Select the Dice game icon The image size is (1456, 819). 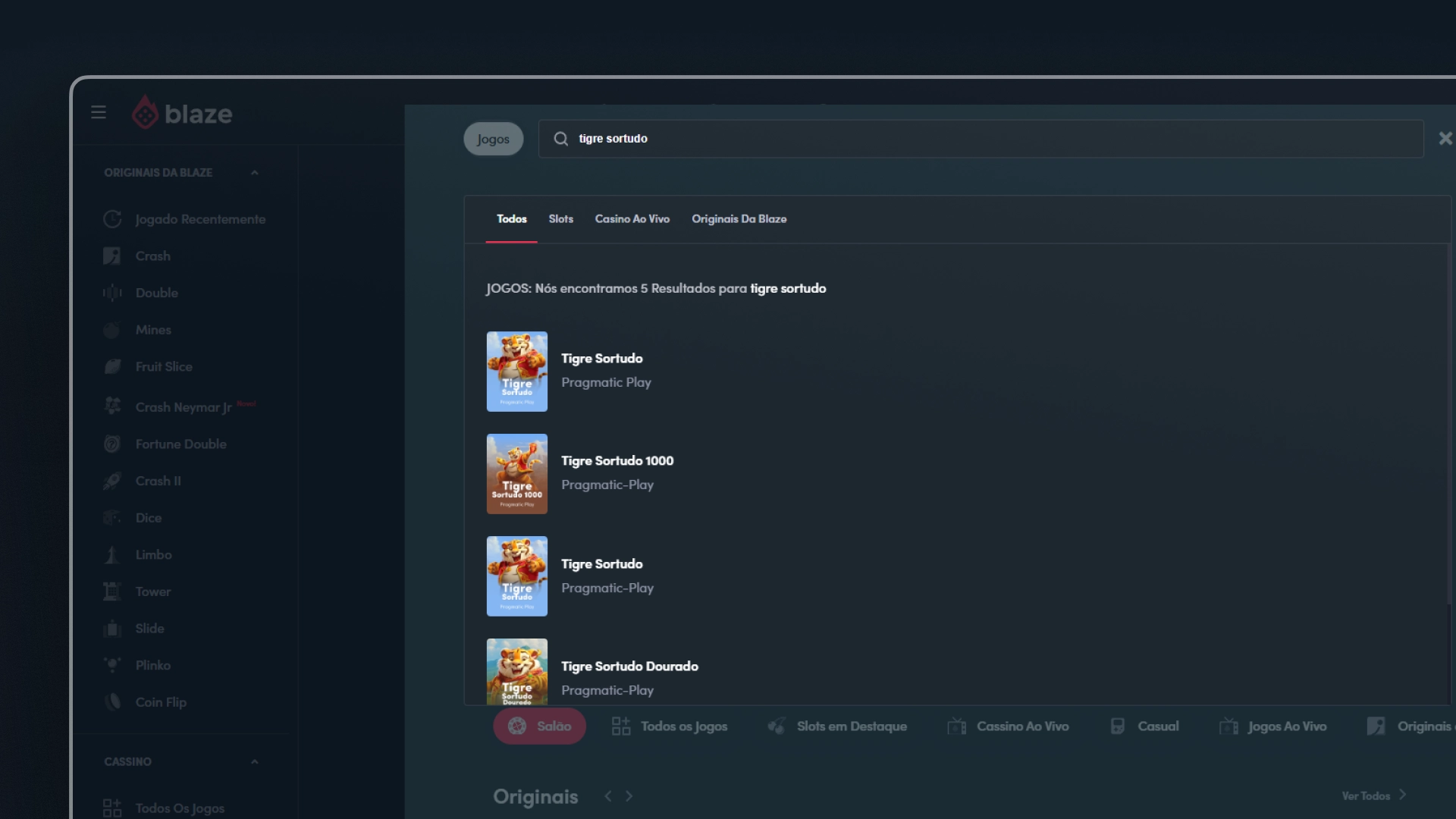(112, 518)
